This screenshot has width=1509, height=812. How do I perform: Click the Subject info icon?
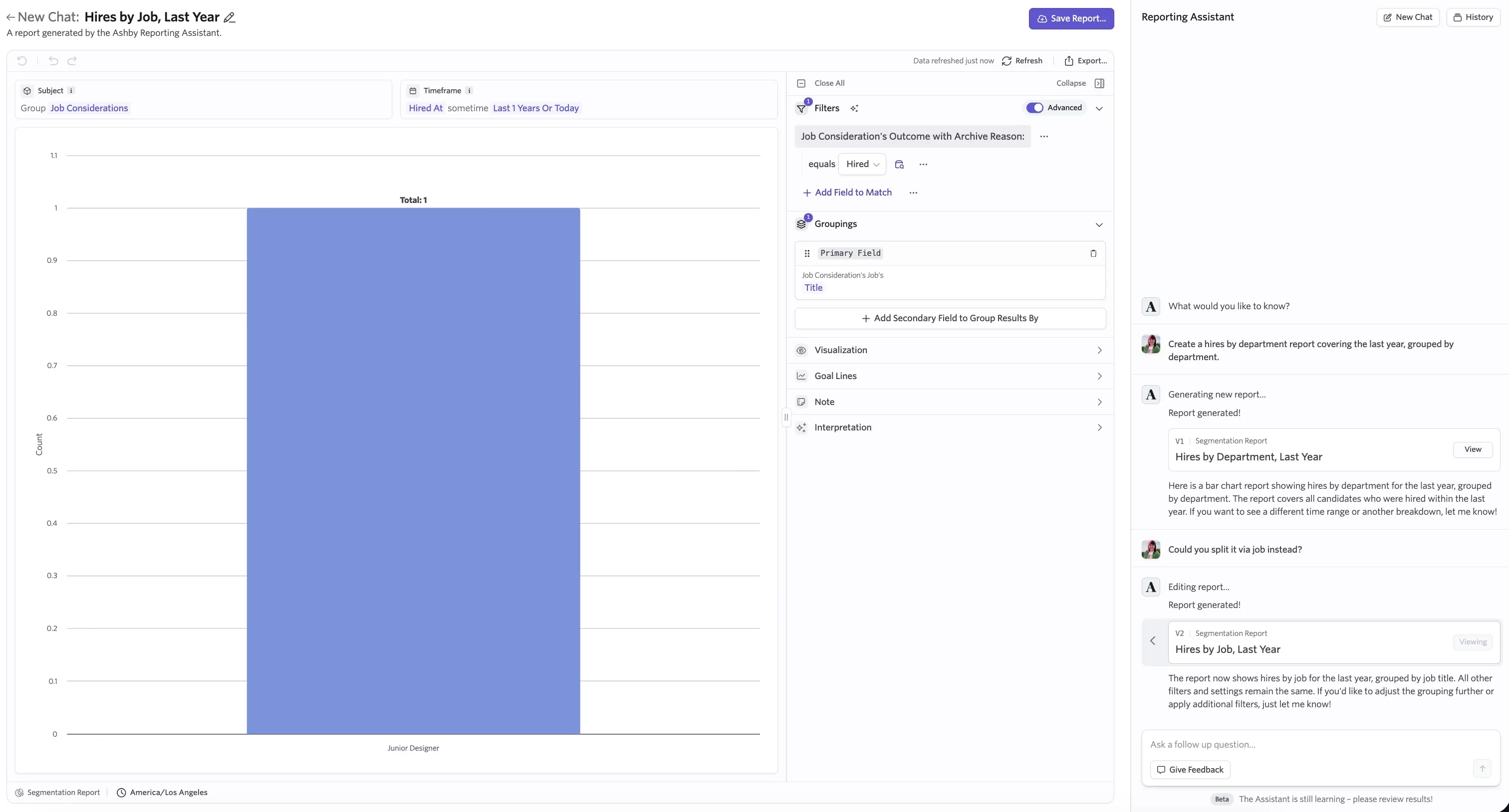tap(71, 91)
